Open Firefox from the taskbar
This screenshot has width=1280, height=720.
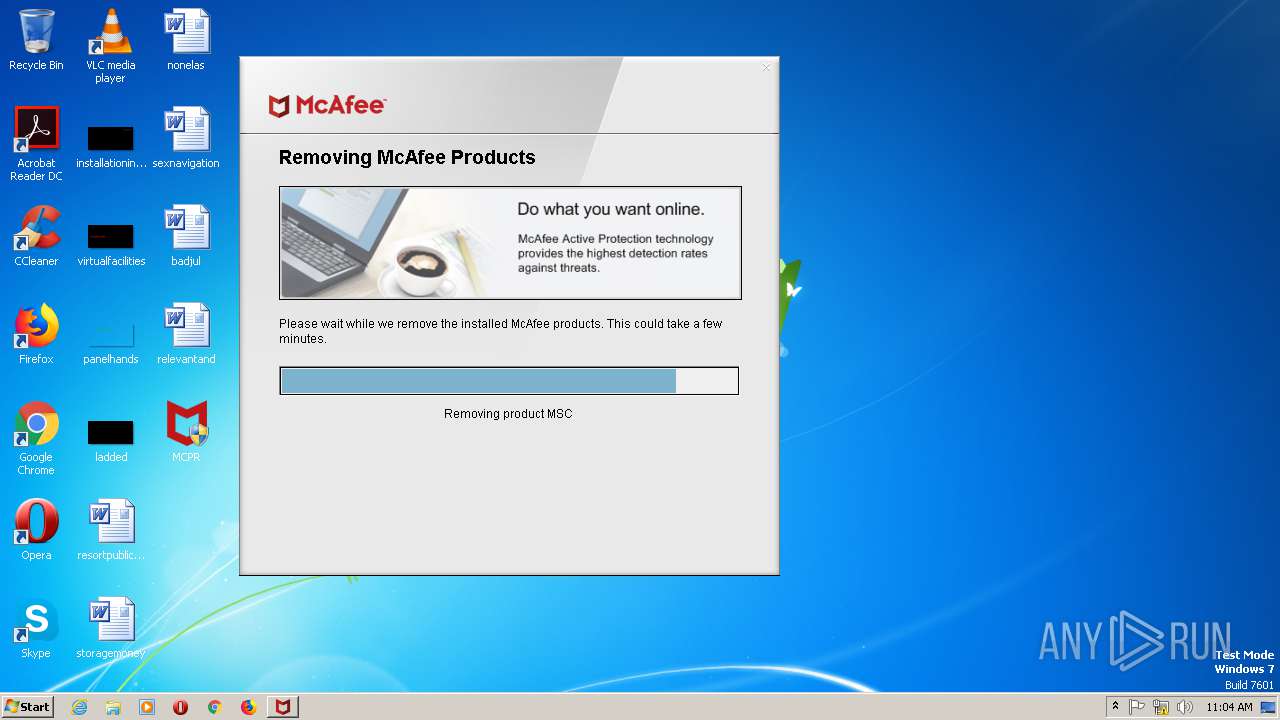tap(248, 707)
